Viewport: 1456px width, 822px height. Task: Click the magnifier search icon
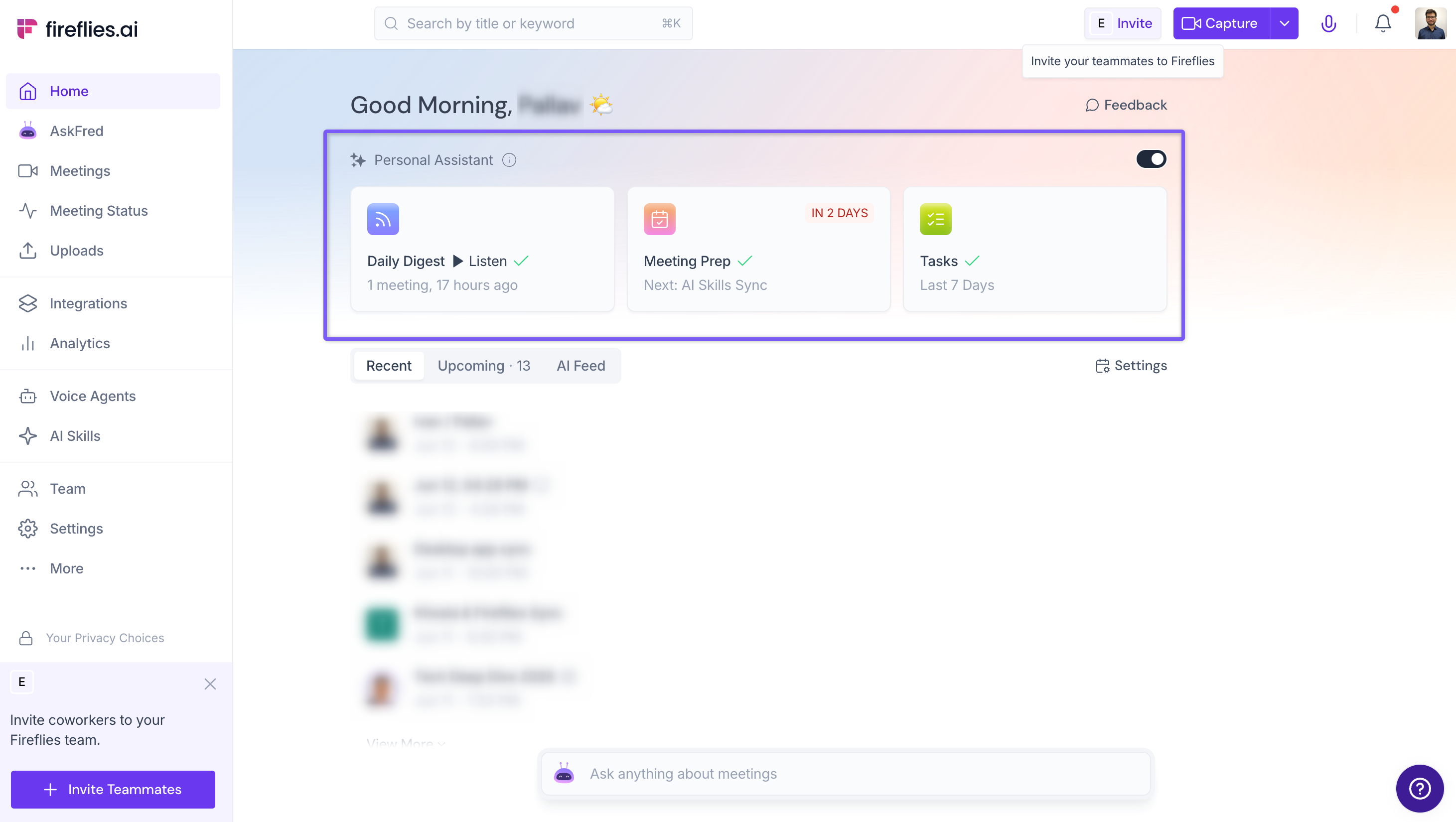pyautogui.click(x=391, y=23)
